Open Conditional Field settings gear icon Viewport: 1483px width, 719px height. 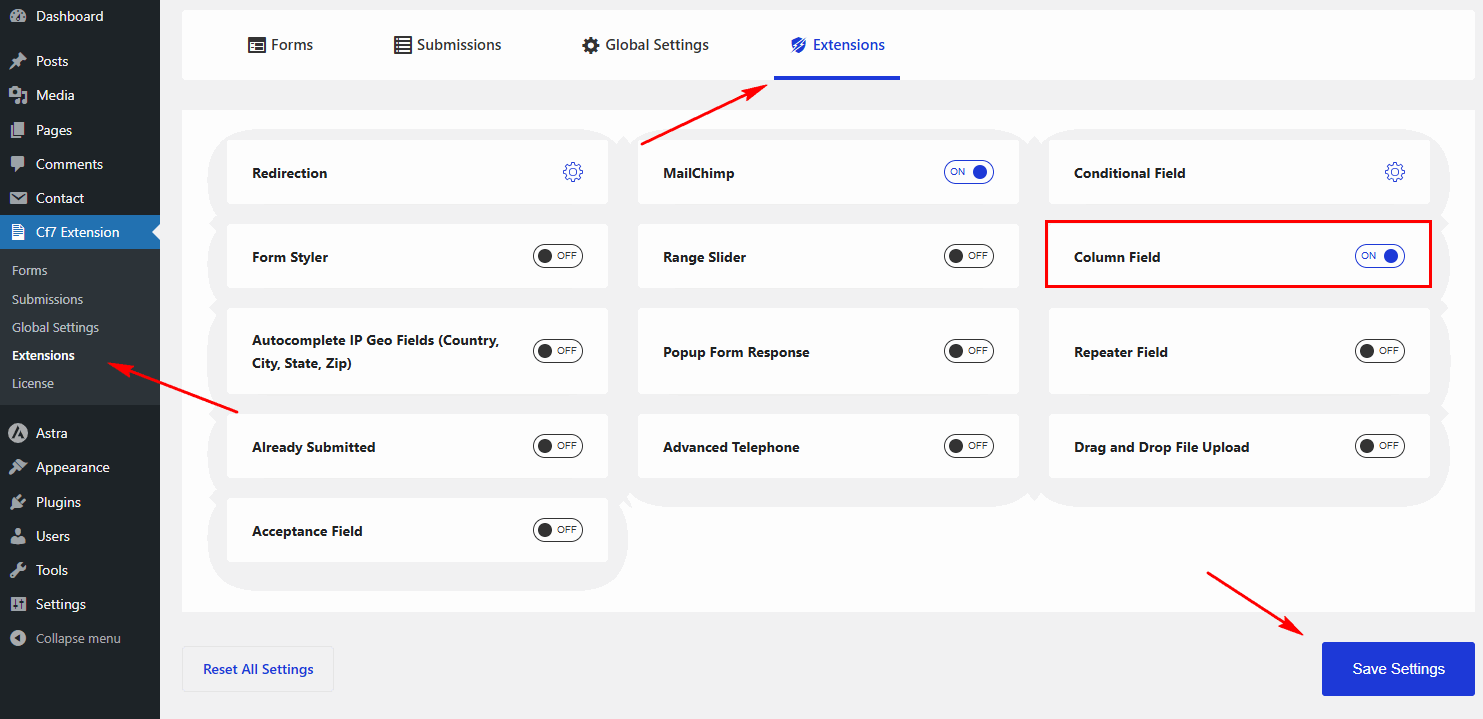tap(1394, 172)
